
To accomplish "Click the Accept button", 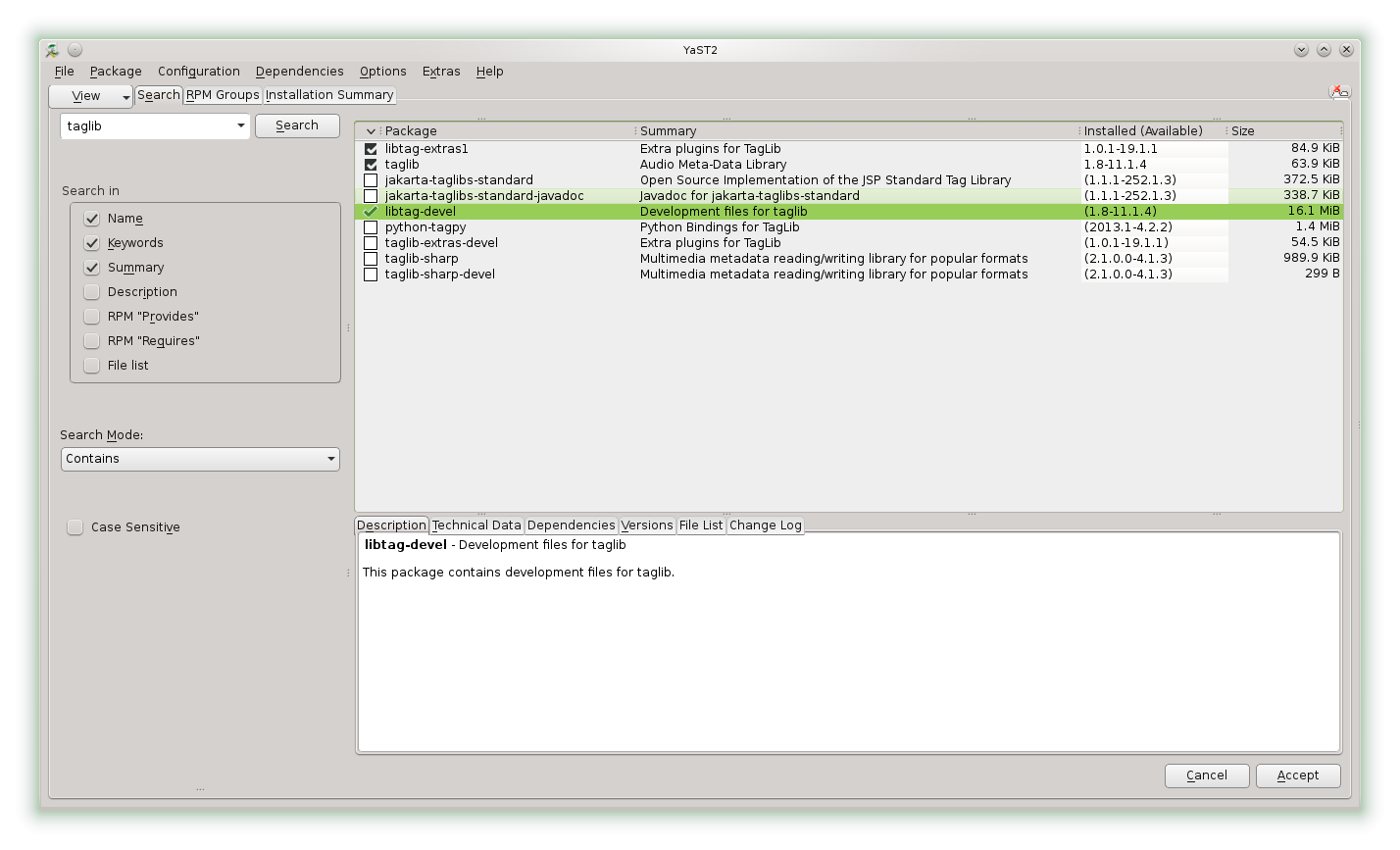I will [x=1298, y=775].
